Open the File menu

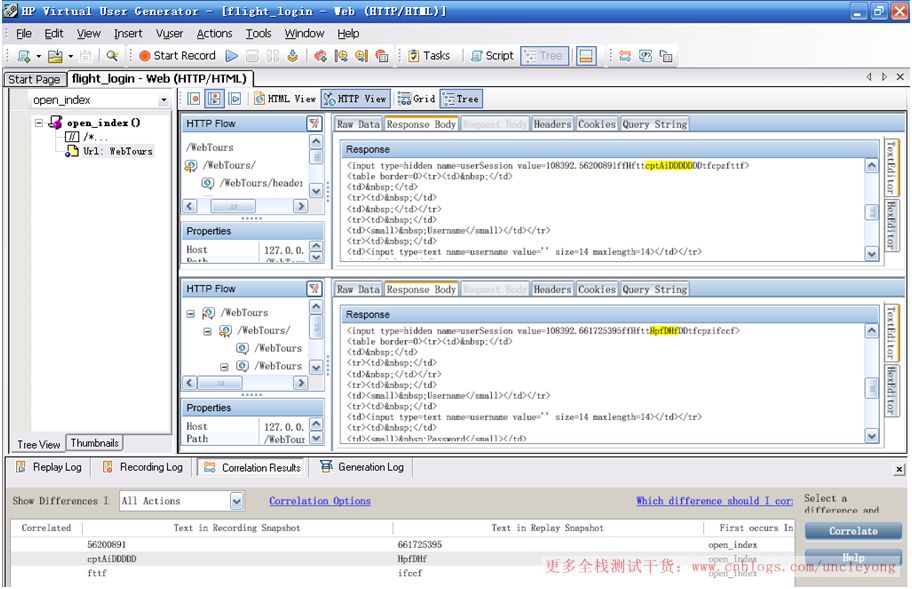pyautogui.click(x=24, y=34)
